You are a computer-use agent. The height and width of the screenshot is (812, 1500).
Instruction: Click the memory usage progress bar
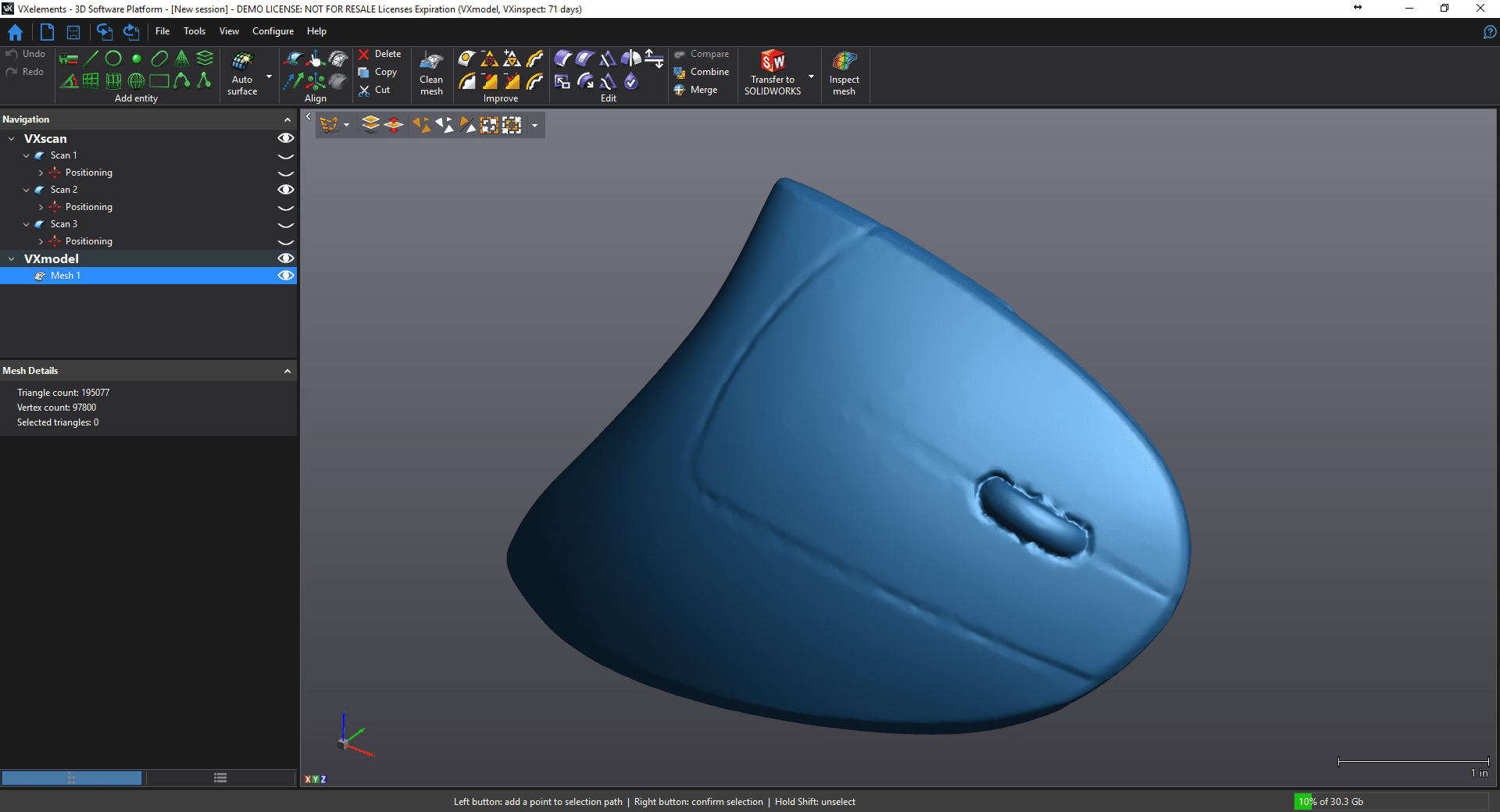coord(1391,802)
